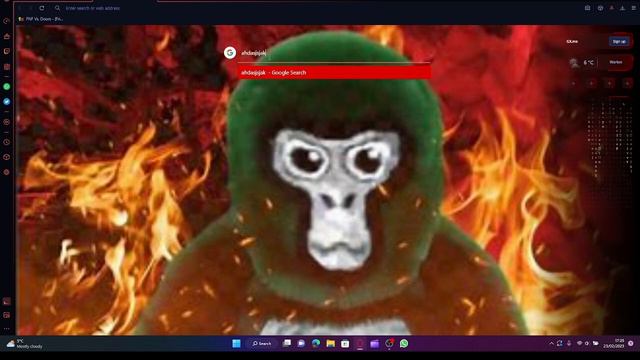Click the Google logo in search box

point(230,53)
